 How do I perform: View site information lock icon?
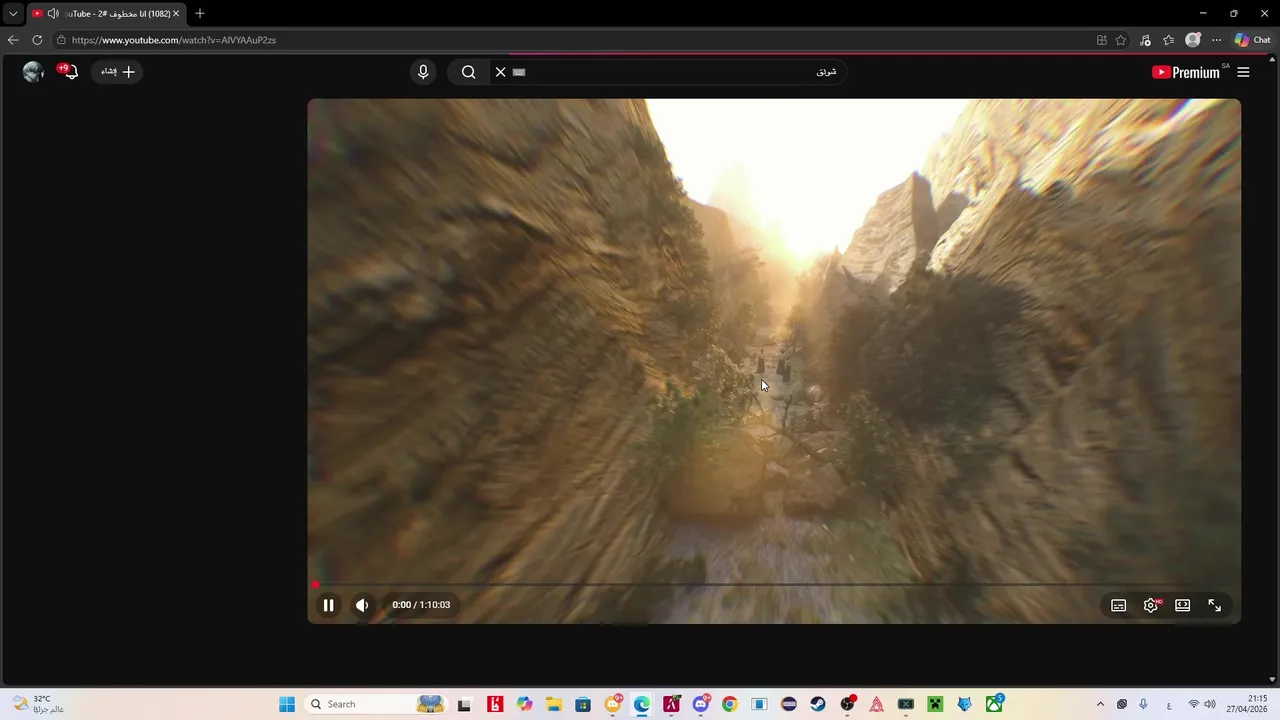tap(61, 40)
